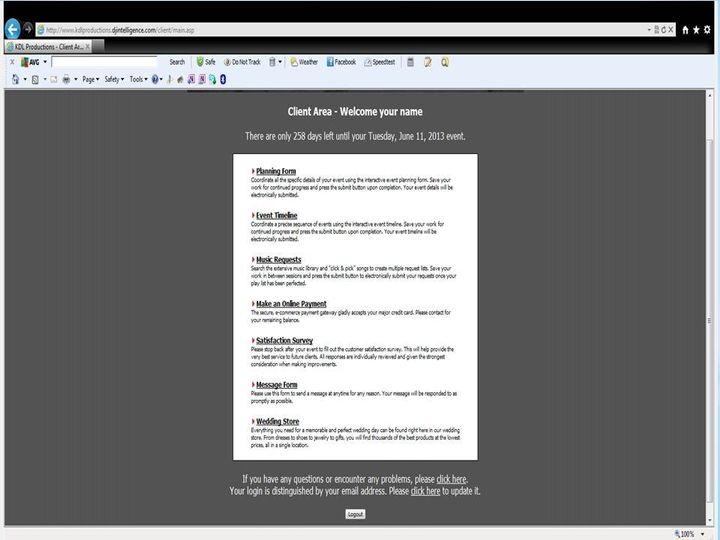The width and height of the screenshot is (720, 540).
Task: Click the Bluetooth icon in command bar
Action: [223, 79]
